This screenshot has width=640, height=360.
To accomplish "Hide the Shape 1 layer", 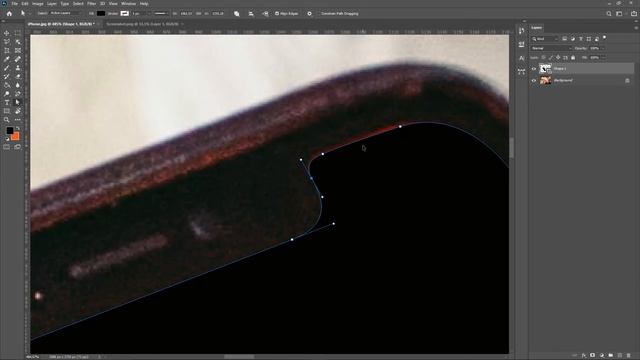I will pos(533,69).
